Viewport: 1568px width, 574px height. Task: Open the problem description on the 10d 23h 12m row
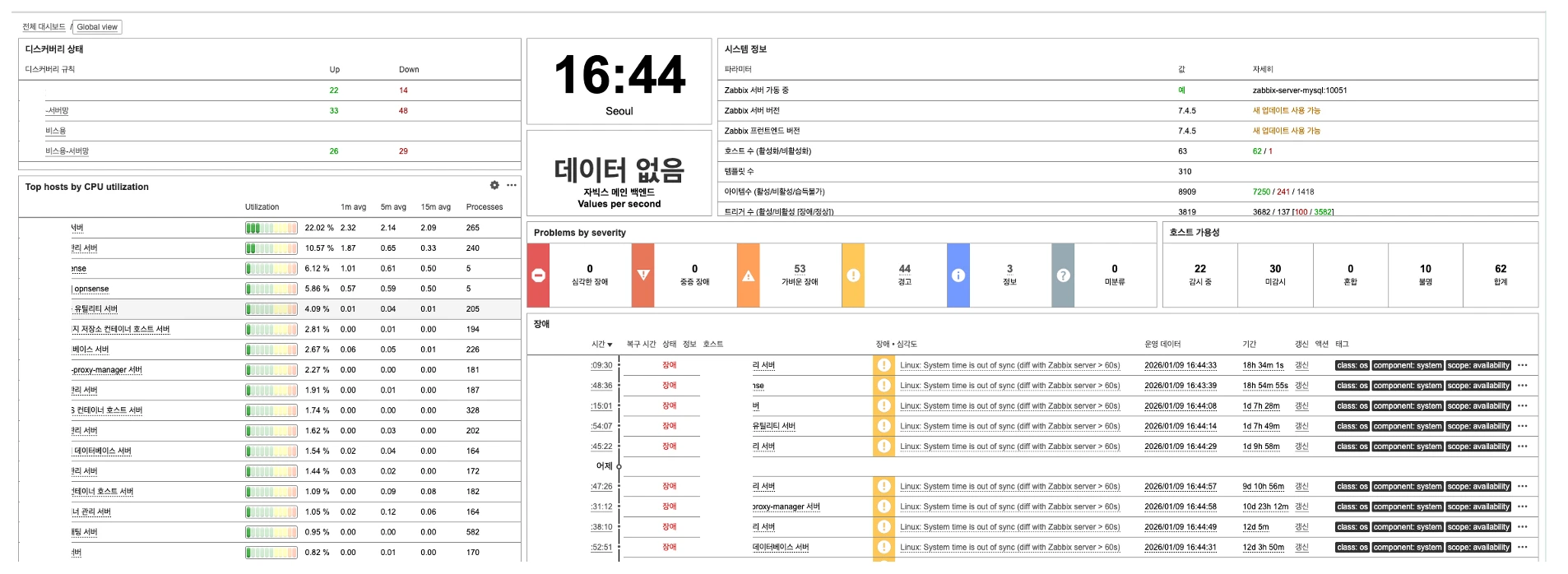[1009, 507]
